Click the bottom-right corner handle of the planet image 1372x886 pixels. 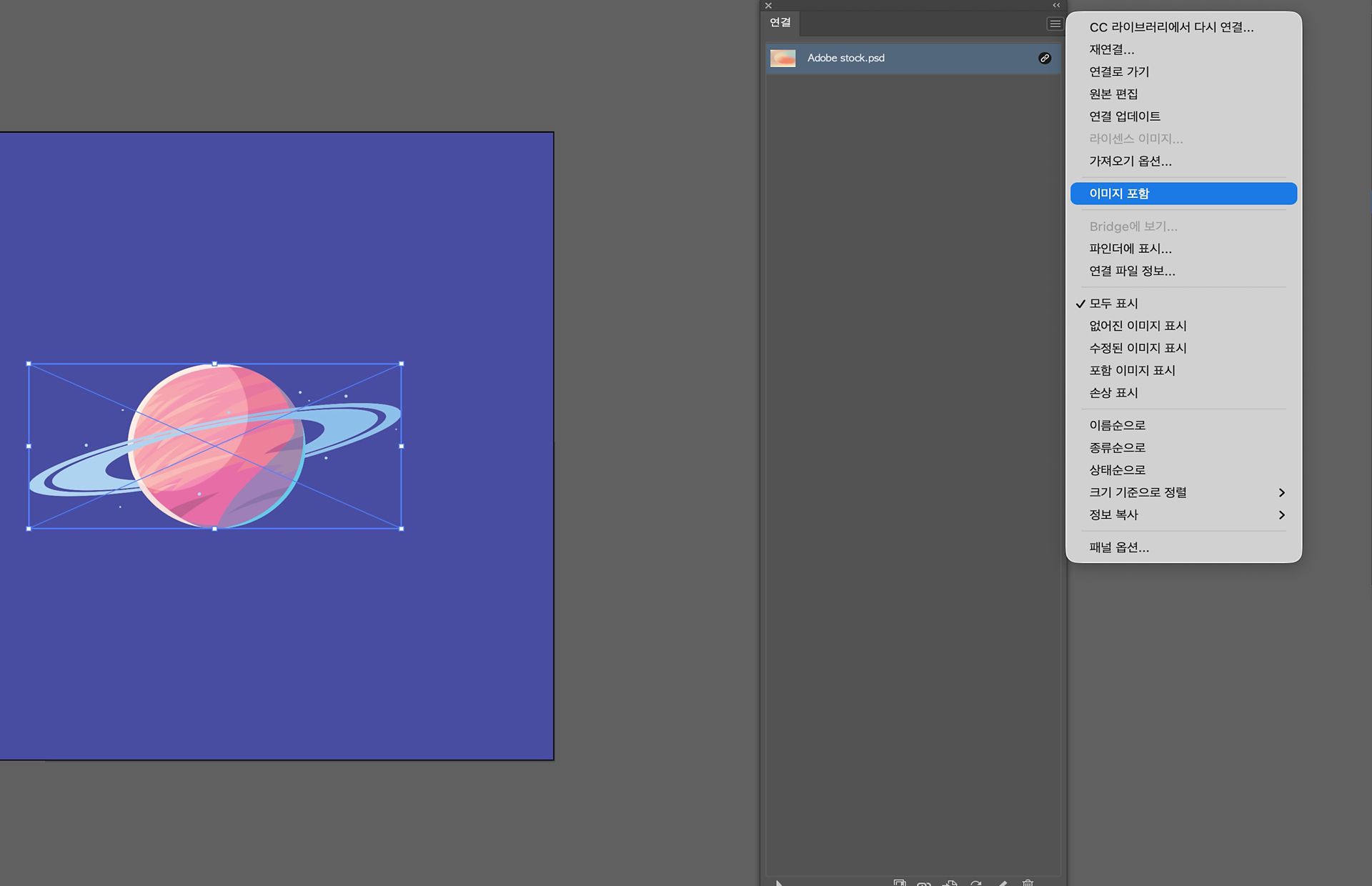pyautogui.click(x=402, y=529)
